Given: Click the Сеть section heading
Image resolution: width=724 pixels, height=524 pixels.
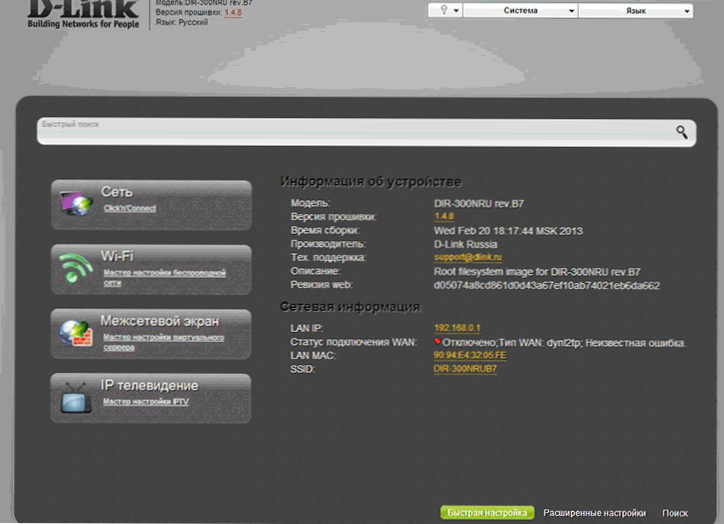Looking at the screenshot, I should (x=117, y=192).
